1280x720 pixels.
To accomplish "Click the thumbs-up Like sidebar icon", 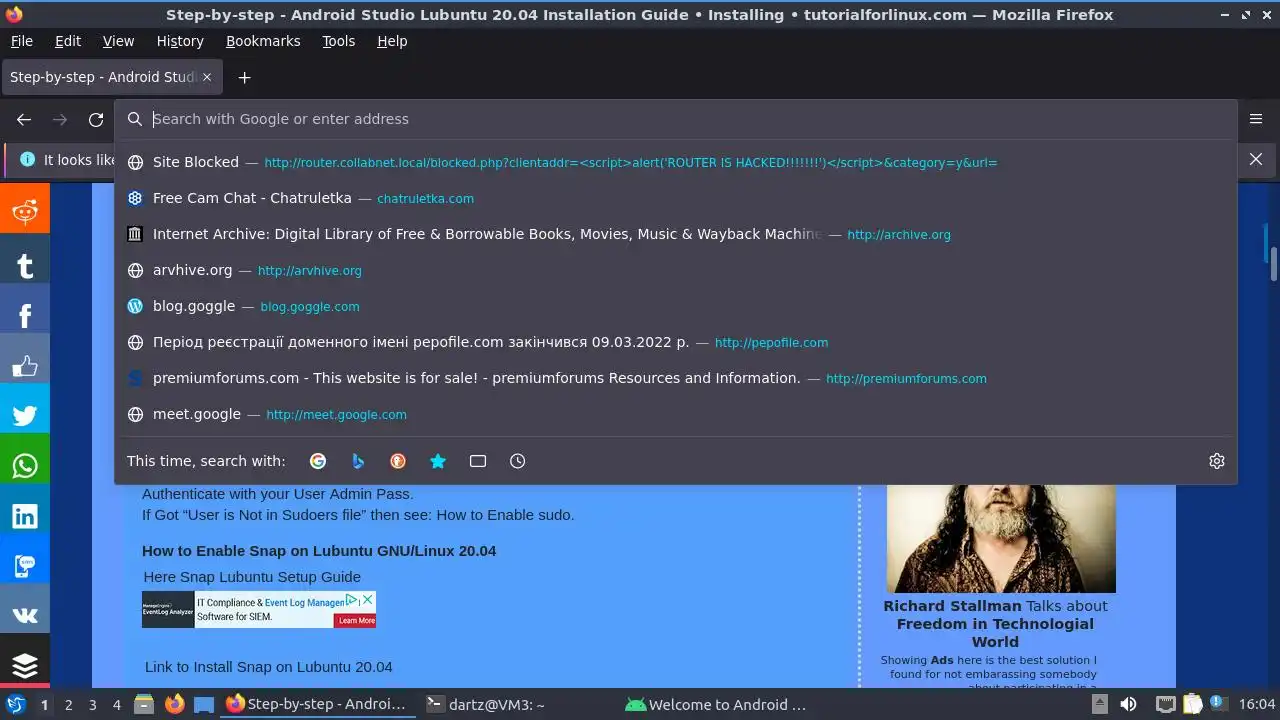I will click(24, 366).
